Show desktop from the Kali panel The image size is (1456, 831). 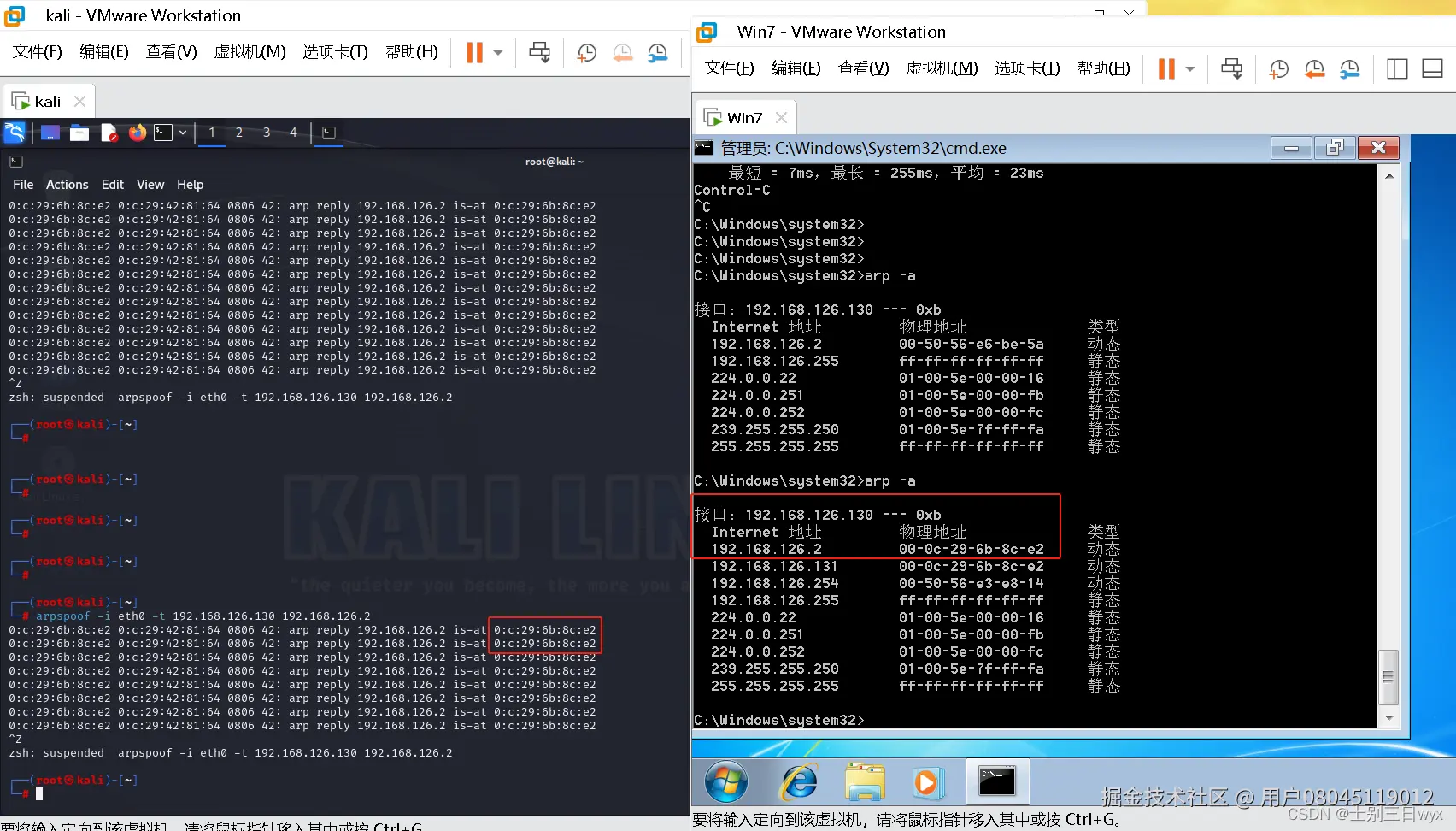(50, 133)
